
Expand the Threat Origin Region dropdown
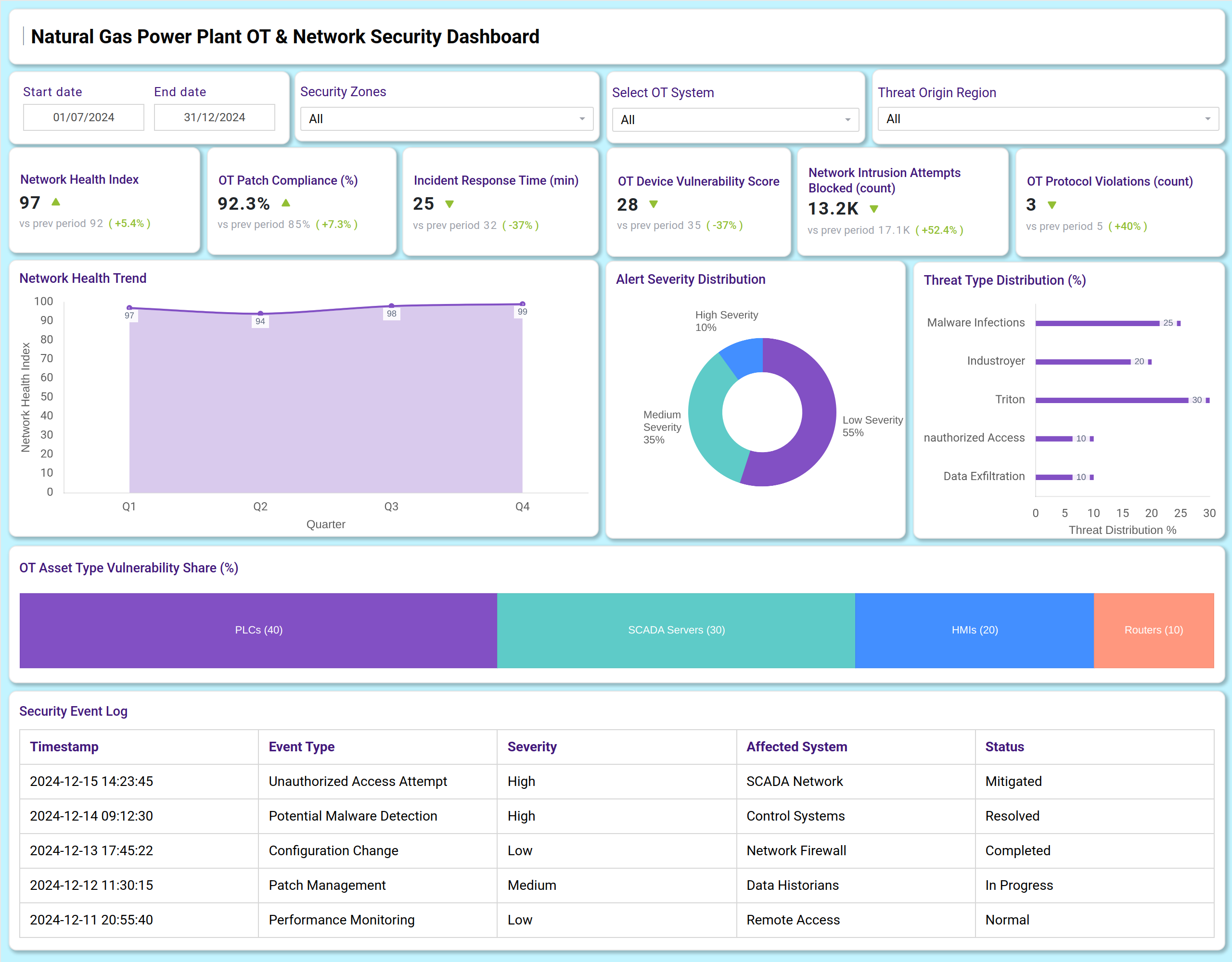(x=1048, y=119)
